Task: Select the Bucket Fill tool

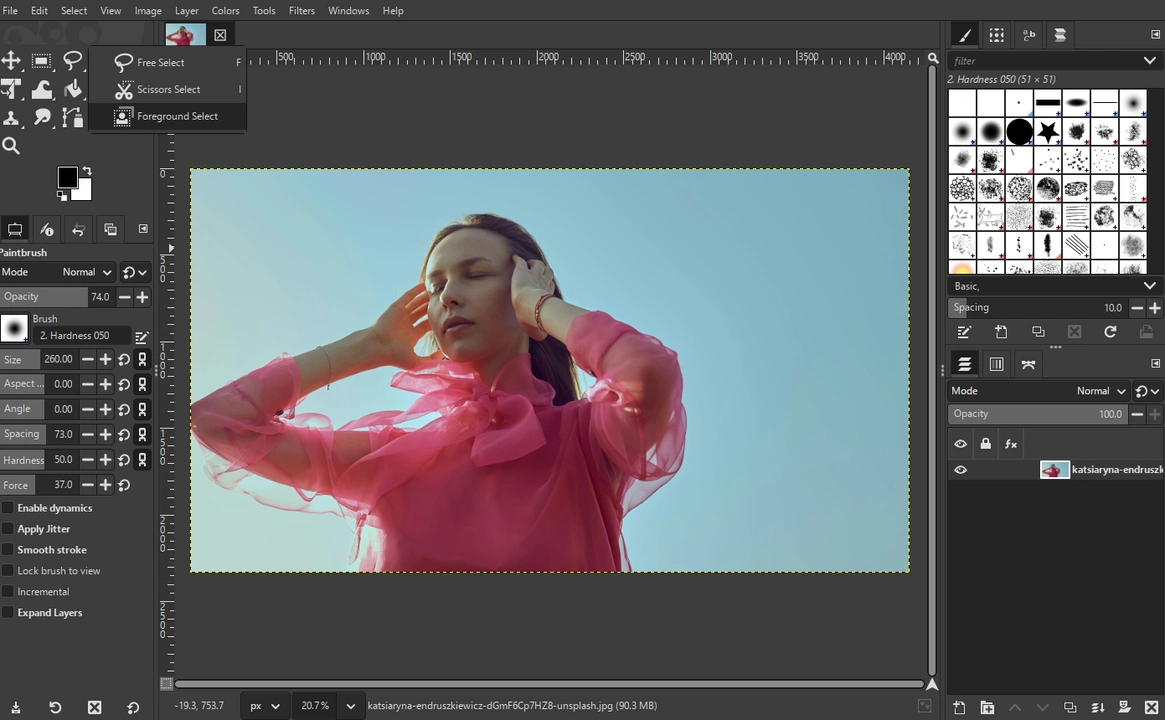Action: (x=72, y=89)
